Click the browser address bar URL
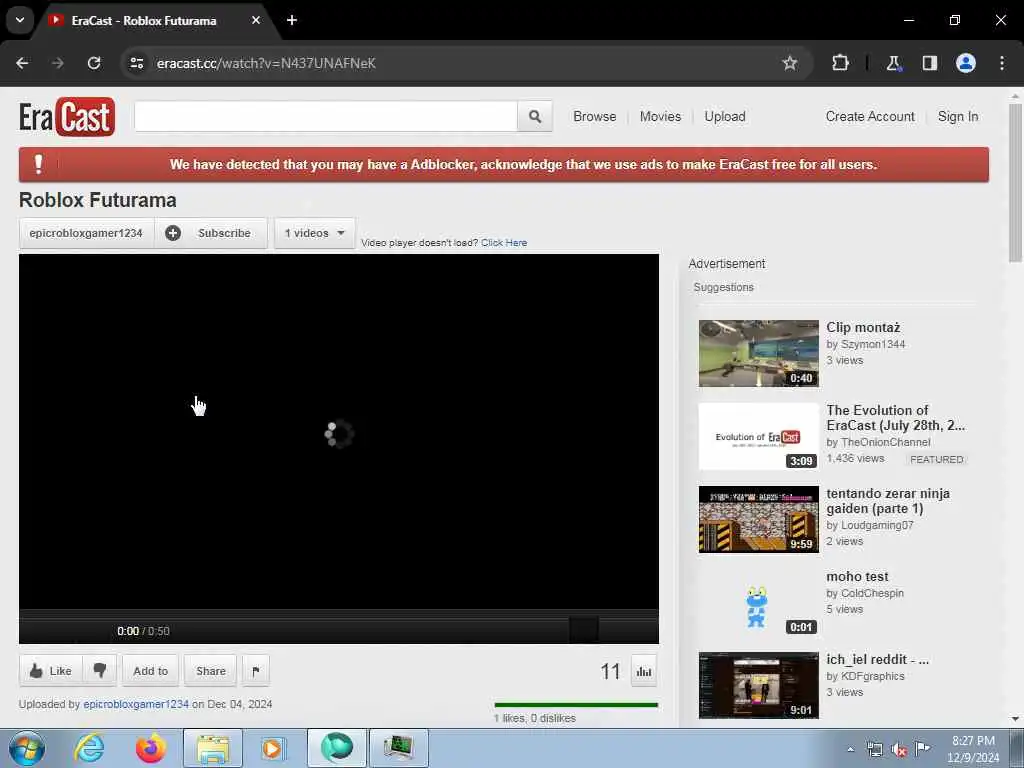The height and width of the screenshot is (768, 1024). pyautogui.click(x=266, y=63)
